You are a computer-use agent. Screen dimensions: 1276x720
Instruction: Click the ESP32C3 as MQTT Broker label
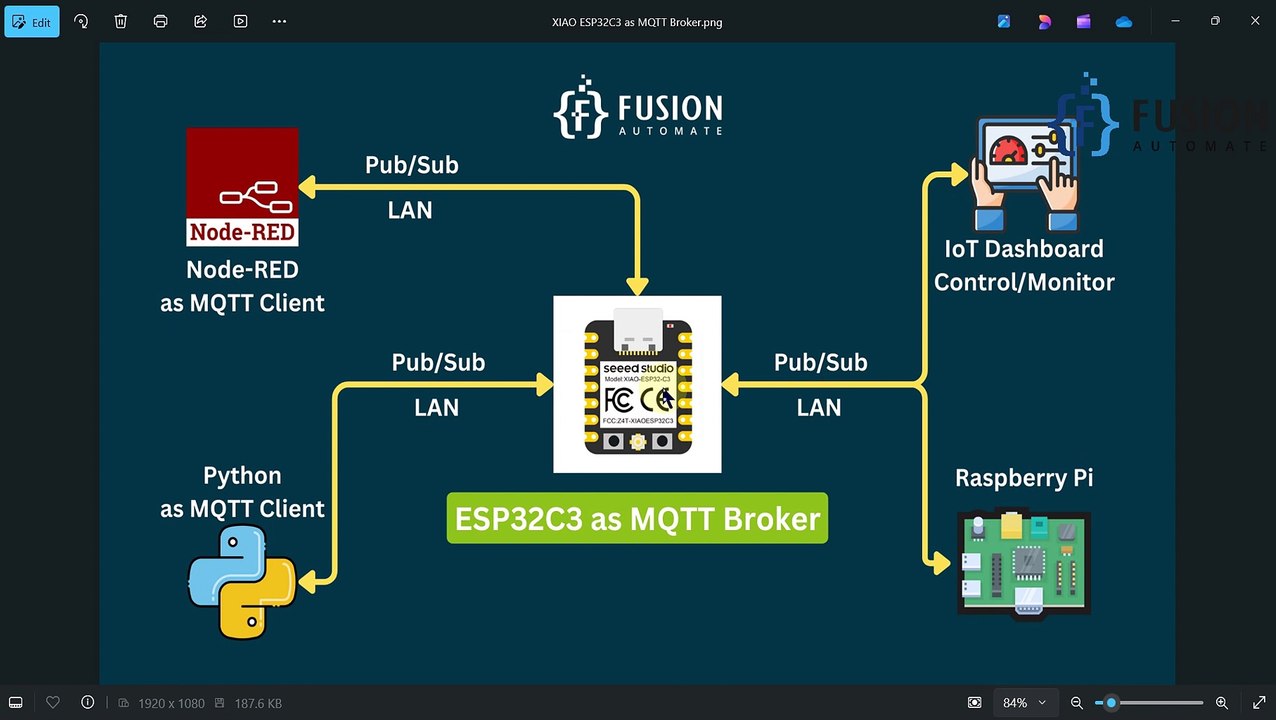coord(637,518)
